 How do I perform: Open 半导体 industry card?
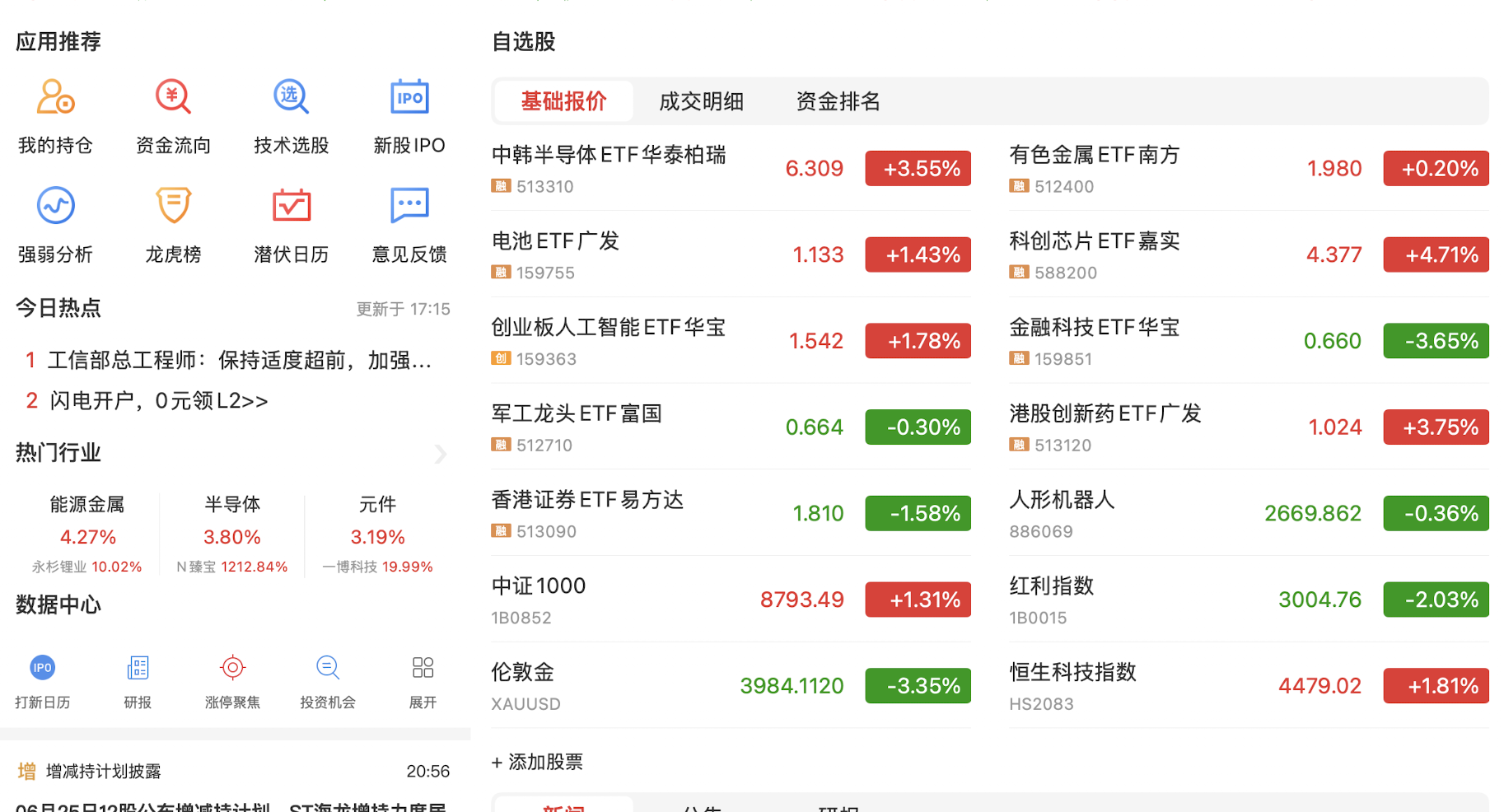coord(232,534)
